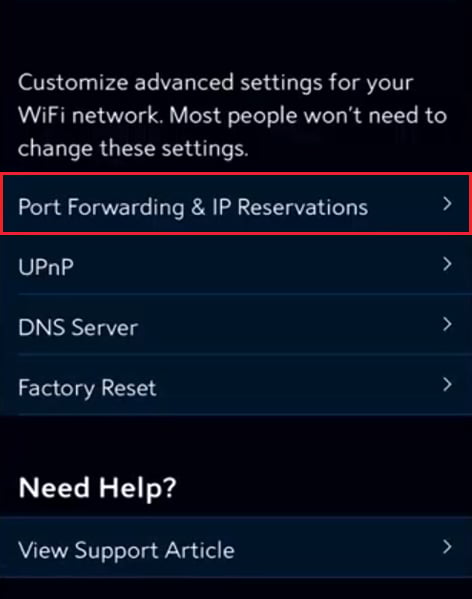The image size is (472, 599).
Task: Tap the arrow icon next to UPnP
Action: (x=447, y=264)
